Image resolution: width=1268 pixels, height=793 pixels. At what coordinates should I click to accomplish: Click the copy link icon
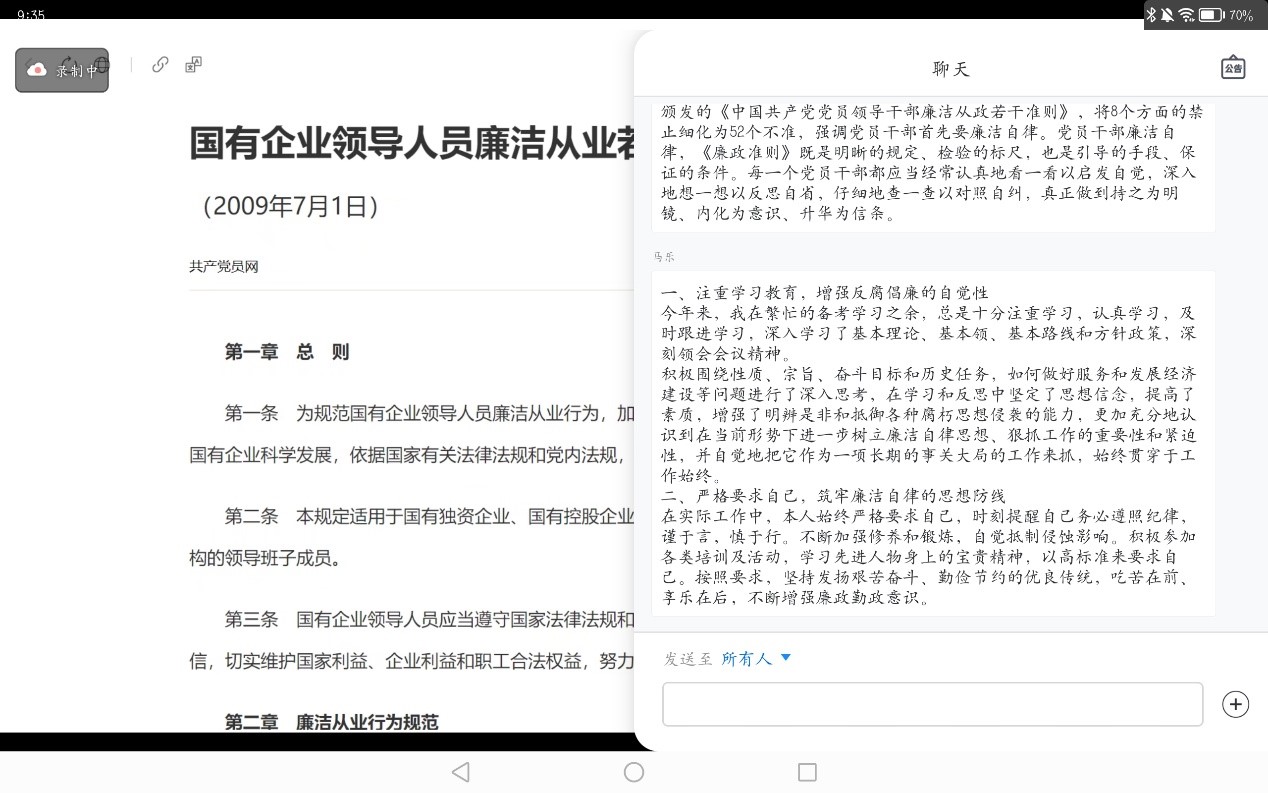point(160,65)
